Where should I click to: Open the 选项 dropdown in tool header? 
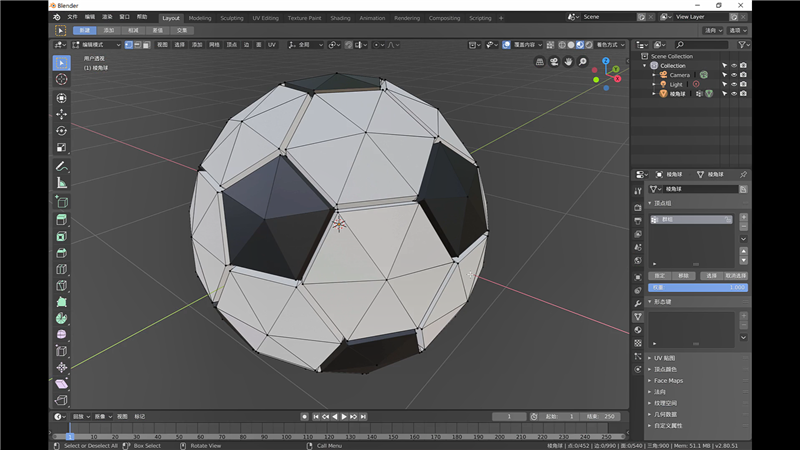[x=738, y=31]
